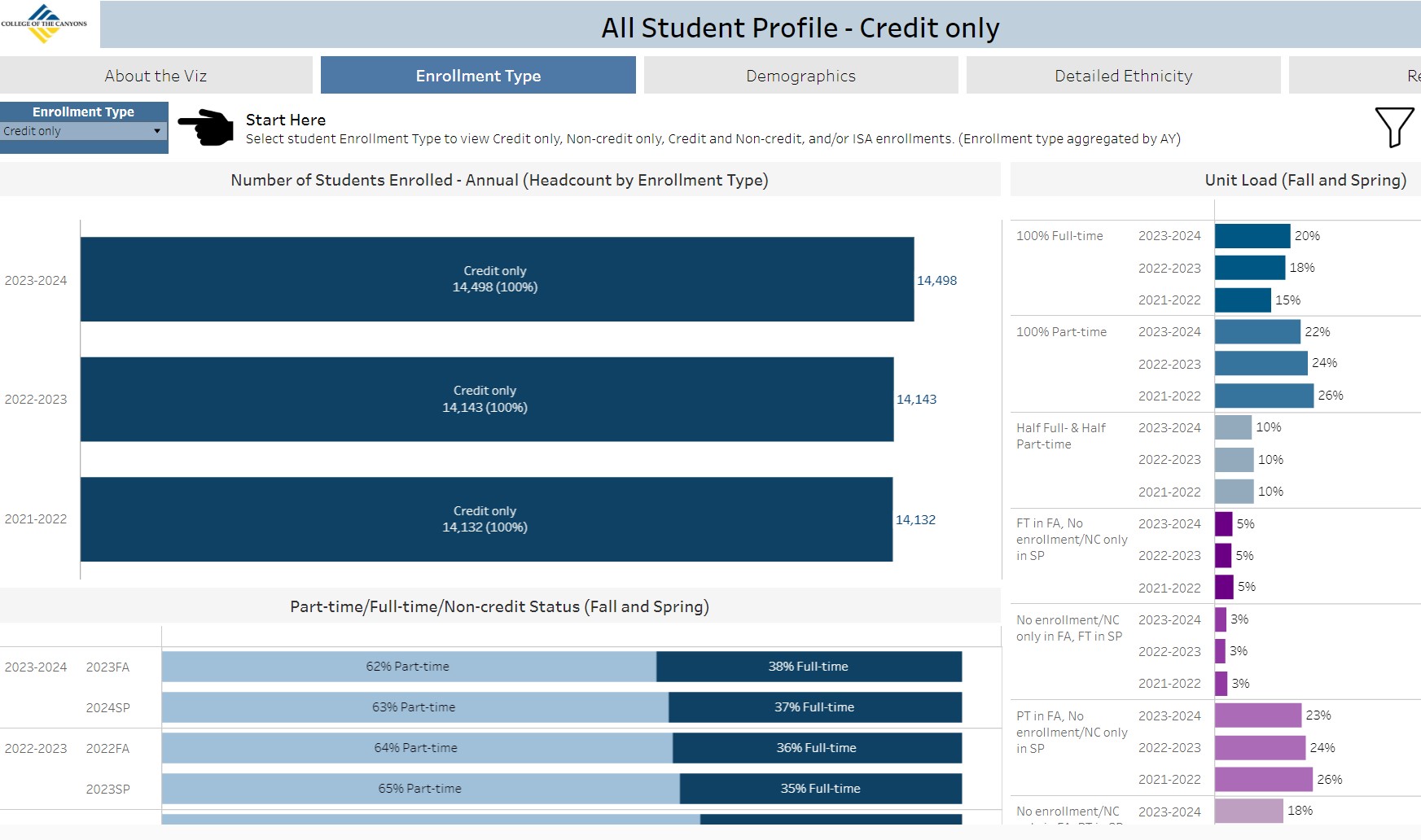Click the 63% Part-time segment for 2024SP
1421x840 pixels.
point(415,707)
